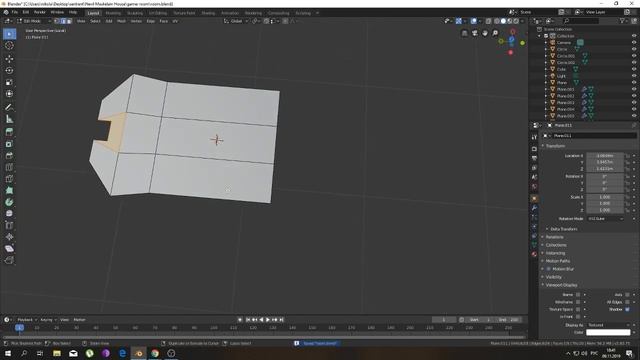Viewport: 640px width, 360px height.
Task: Enable the Wireframe checkbox
Action: coord(578,302)
